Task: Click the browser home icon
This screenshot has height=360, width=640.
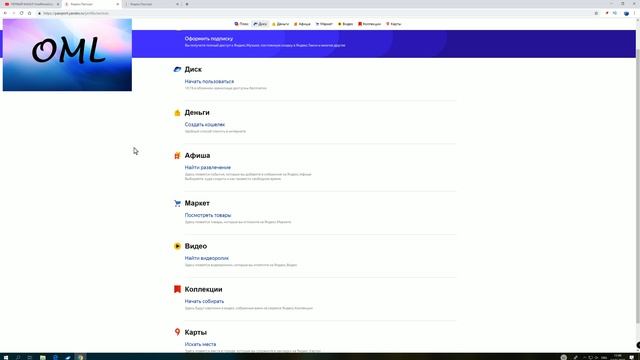Action: pyautogui.click(x=29, y=13)
